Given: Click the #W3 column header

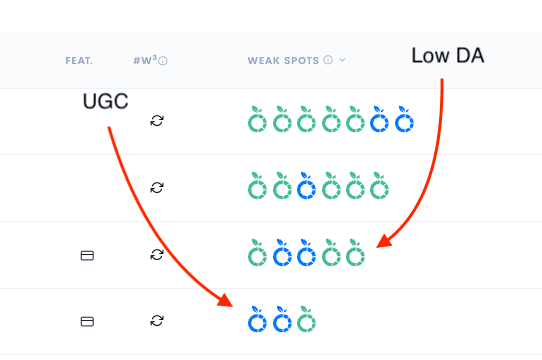Looking at the screenshot, I should tap(145, 60).
